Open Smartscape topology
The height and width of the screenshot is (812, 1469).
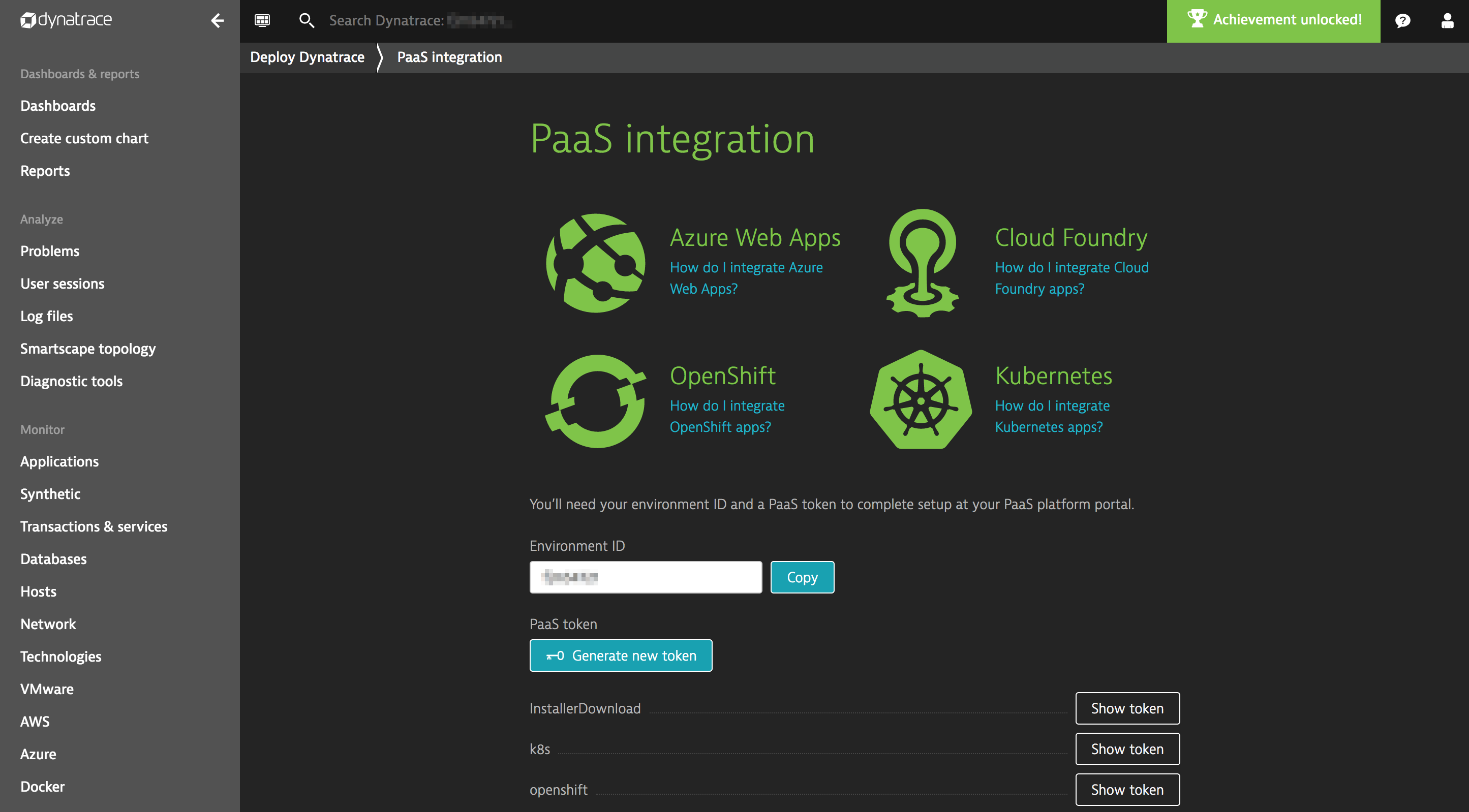pyautogui.click(x=88, y=349)
